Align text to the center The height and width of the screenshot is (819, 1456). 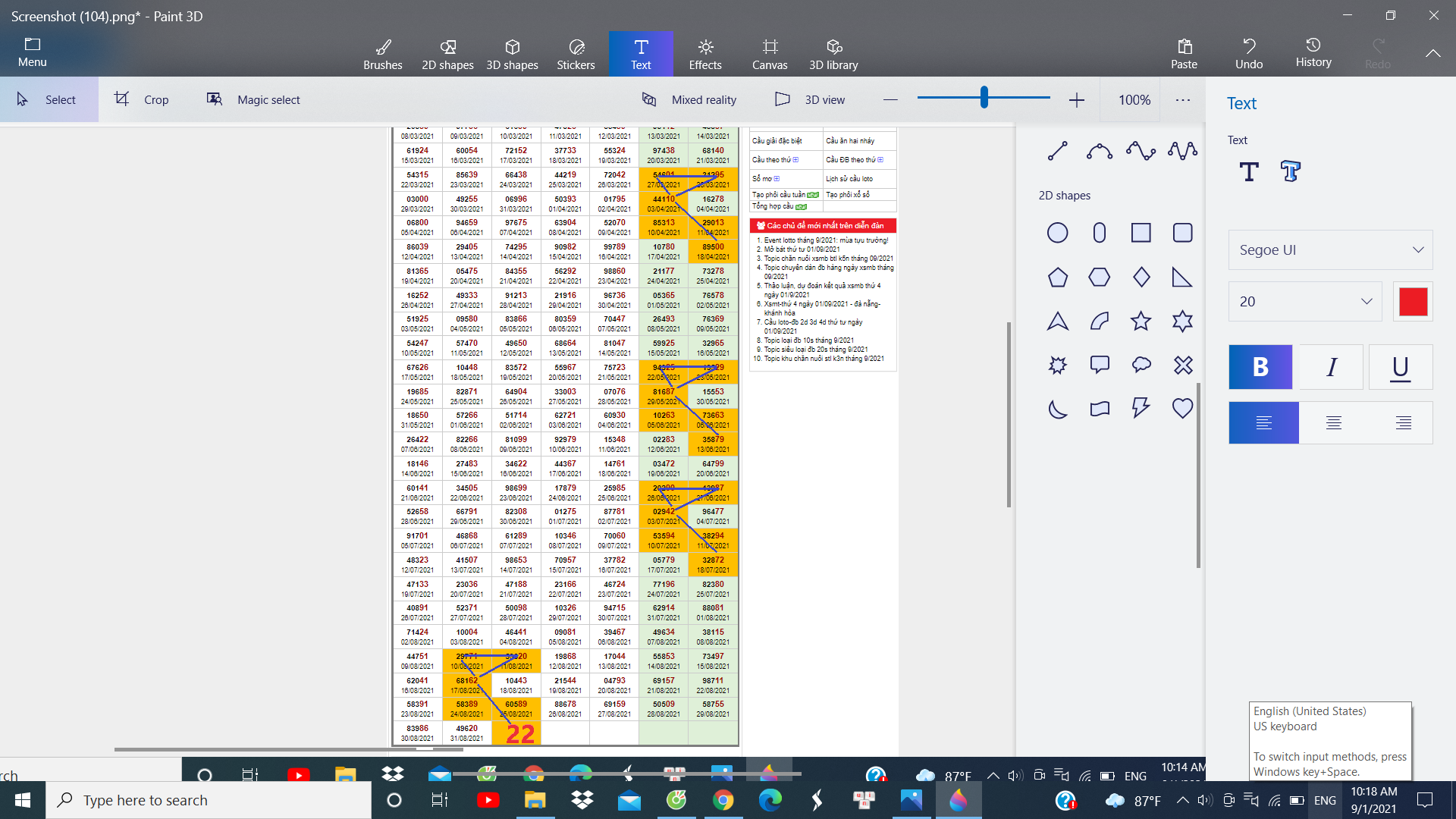[1333, 422]
